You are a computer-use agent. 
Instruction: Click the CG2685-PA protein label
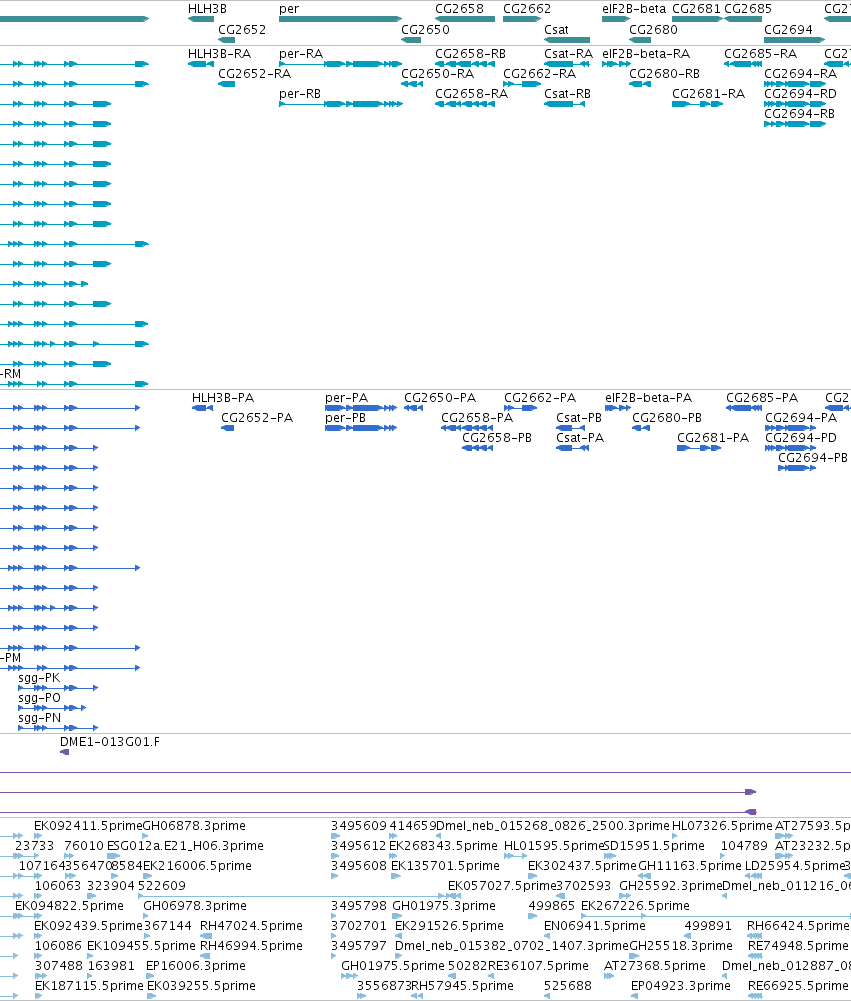(x=762, y=398)
